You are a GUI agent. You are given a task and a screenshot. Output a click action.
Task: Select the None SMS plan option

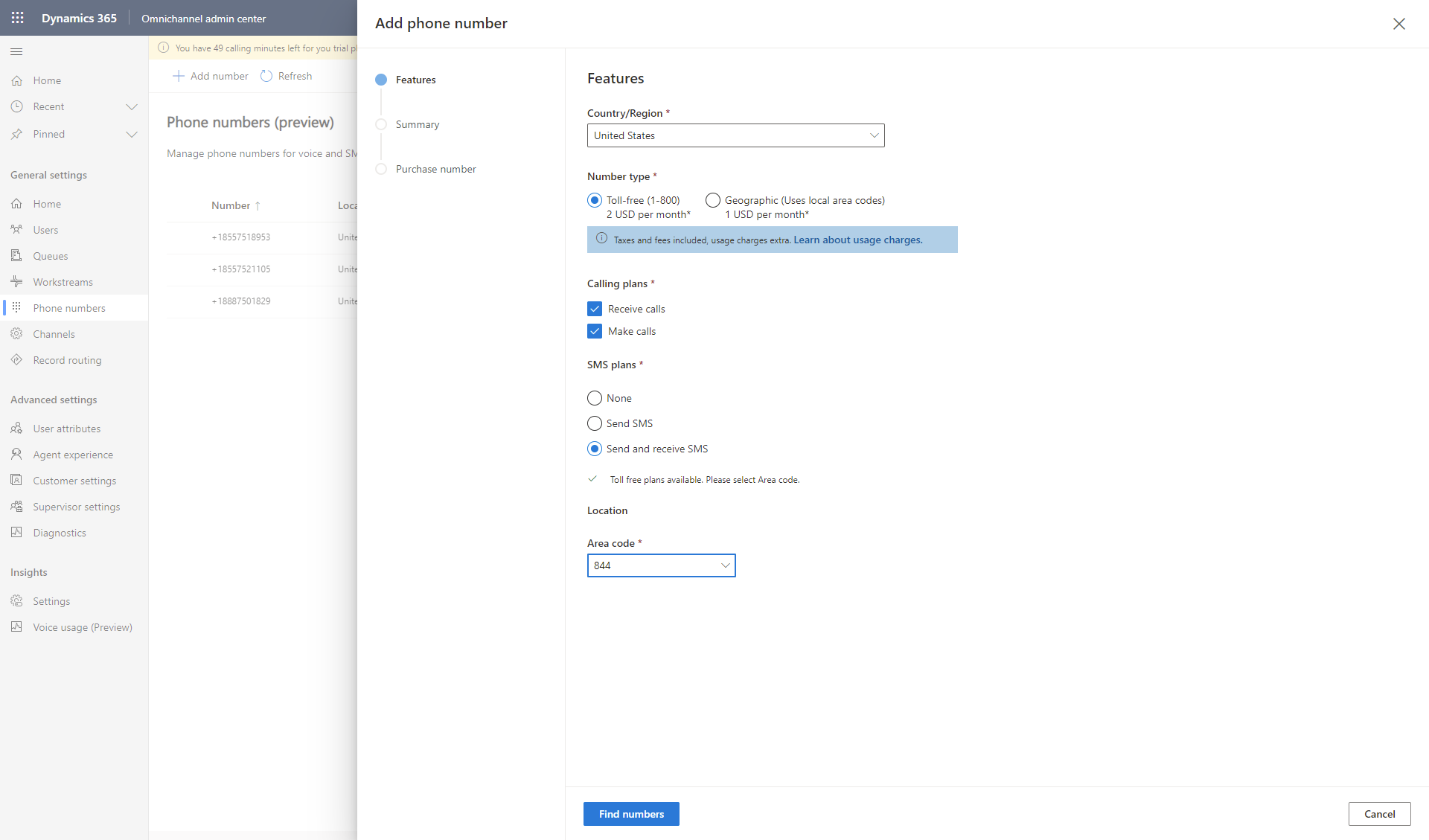coord(594,398)
